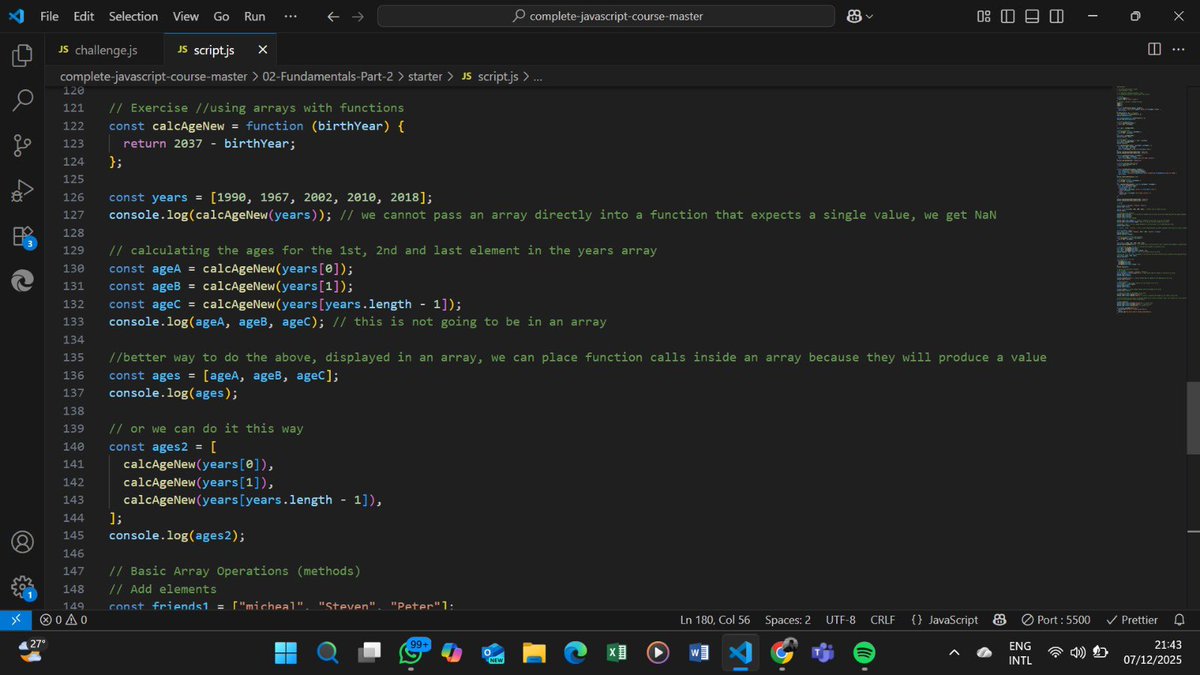Click the Copilot status bar icon
This screenshot has height=675, width=1200.
pyautogui.click(x=999, y=620)
